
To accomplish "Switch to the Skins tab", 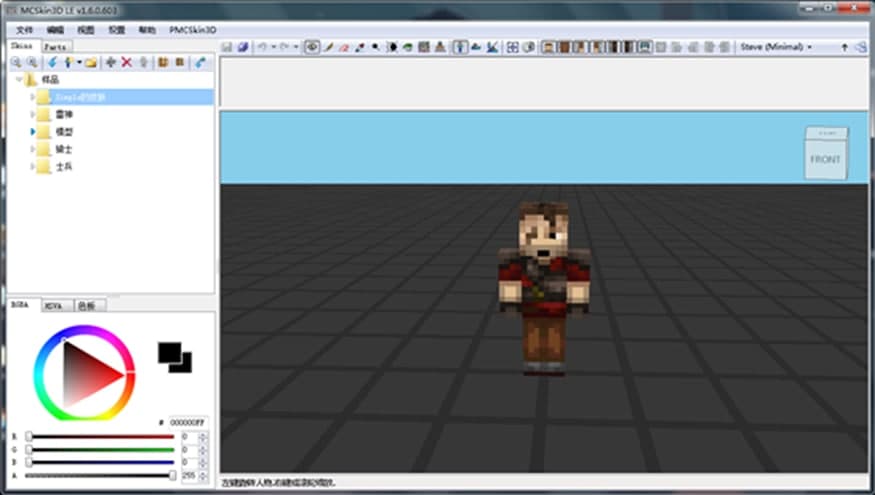I will pos(22,46).
